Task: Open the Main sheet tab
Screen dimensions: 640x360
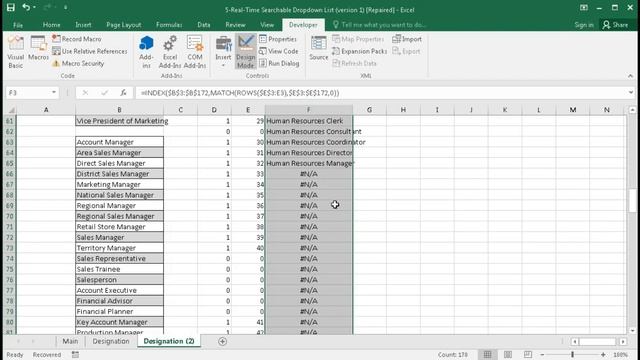Action: (70, 341)
